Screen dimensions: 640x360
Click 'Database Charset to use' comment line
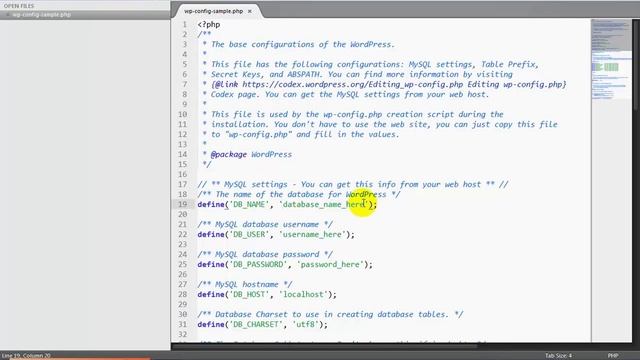point(330,314)
